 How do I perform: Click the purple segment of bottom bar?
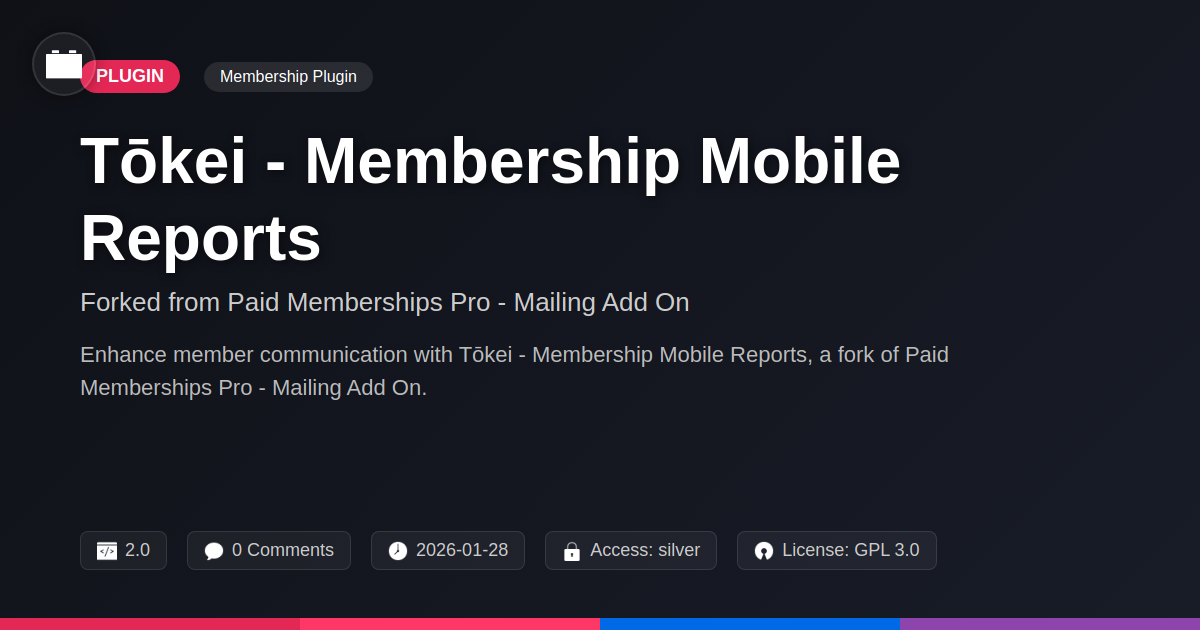(x=1050, y=623)
